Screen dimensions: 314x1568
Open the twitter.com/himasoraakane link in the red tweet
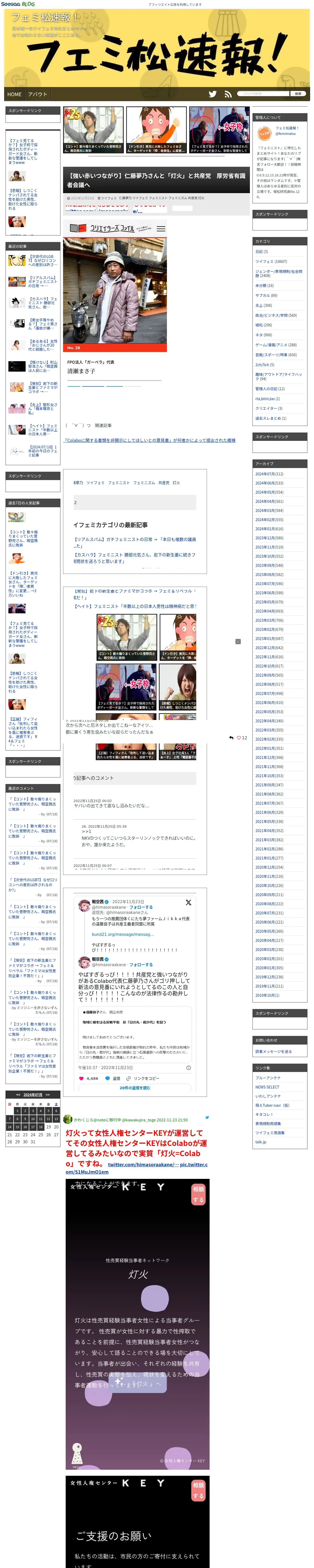point(143,1165)
